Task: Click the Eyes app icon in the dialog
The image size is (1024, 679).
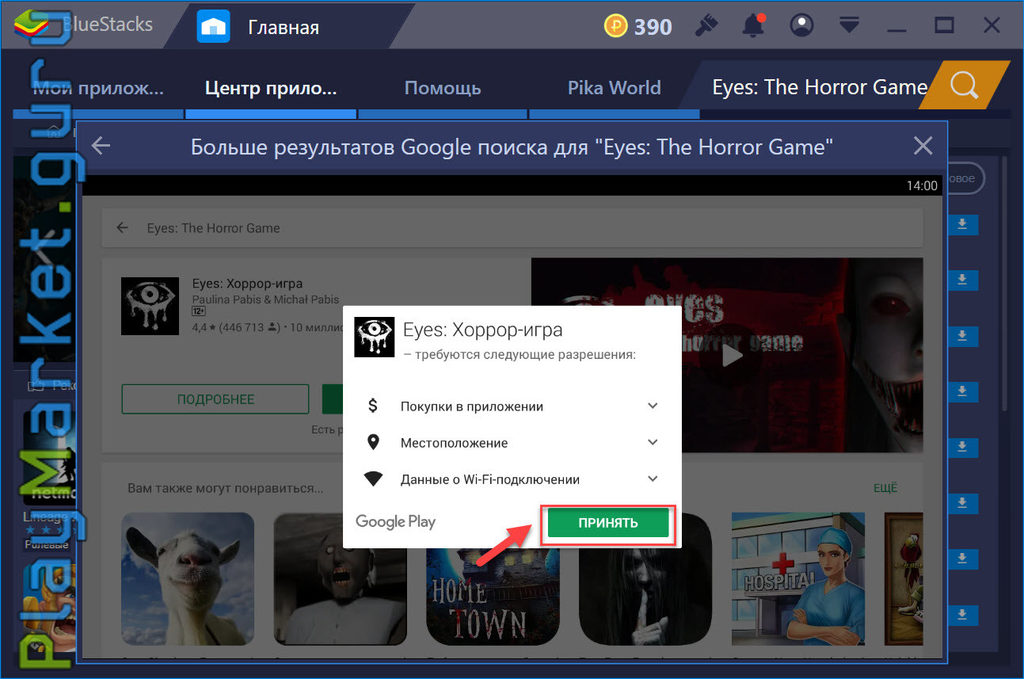Action: 374,337
